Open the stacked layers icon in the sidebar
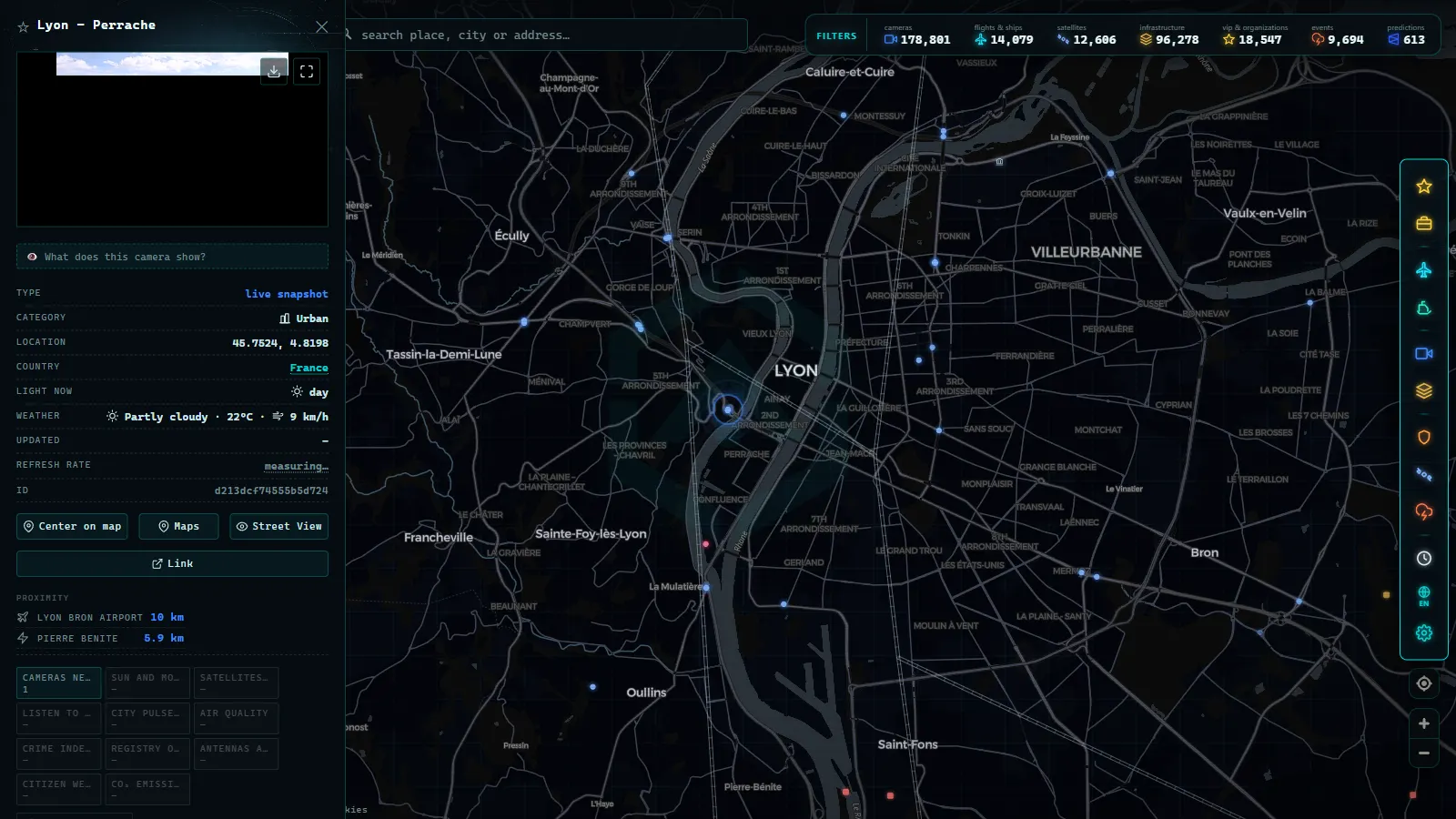Image resolution: width=1456 pixels, height=819 pixels. pyautogui.click(x=1424, y=390)
